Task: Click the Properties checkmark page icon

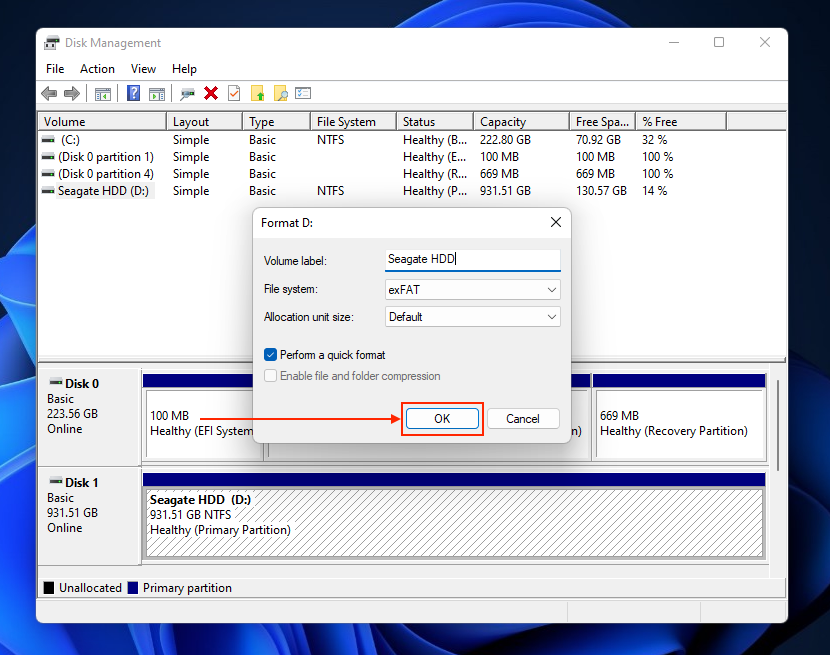Action: [x=234, y=93]
